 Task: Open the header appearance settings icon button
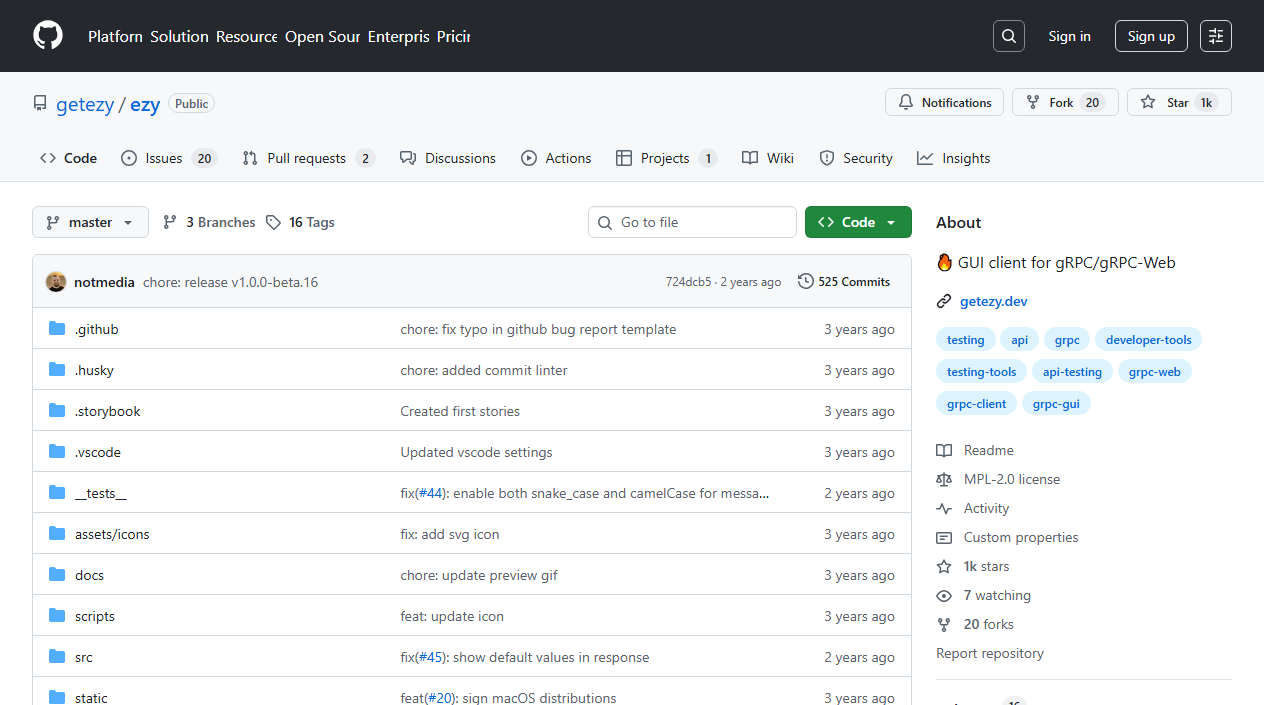[1216, 36]
